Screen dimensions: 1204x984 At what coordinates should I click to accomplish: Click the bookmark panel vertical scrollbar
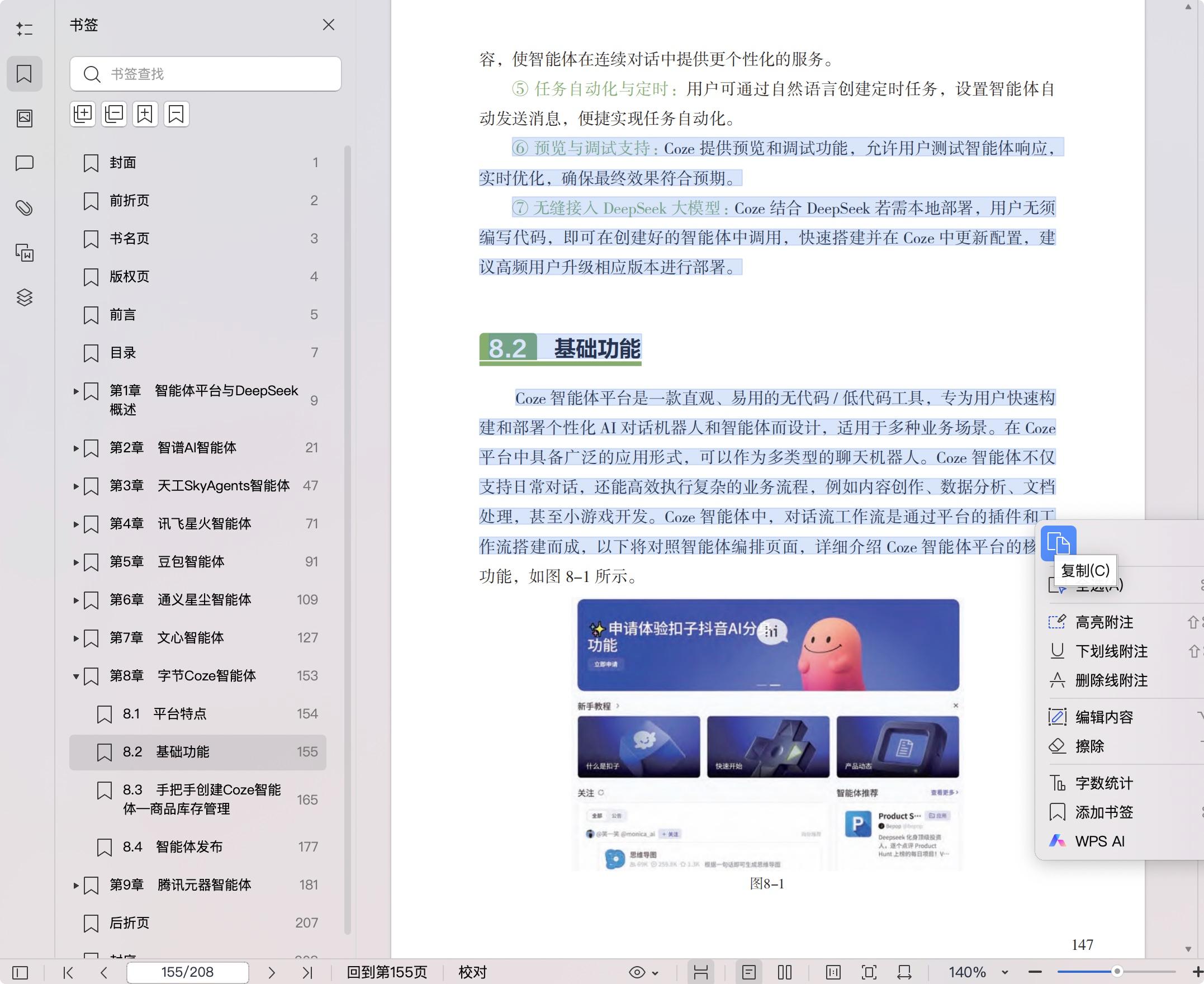pyautogui.click(x=347, y=540)
